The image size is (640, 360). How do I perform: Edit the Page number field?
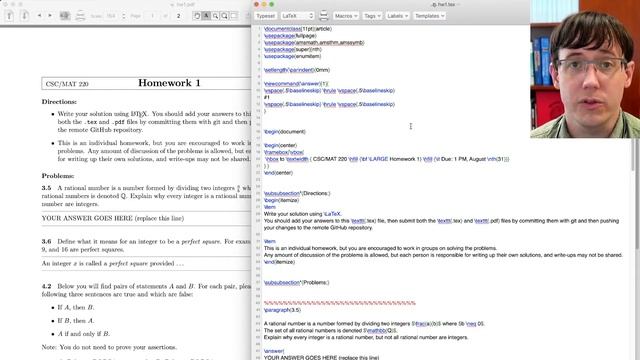tap(152, 16)
